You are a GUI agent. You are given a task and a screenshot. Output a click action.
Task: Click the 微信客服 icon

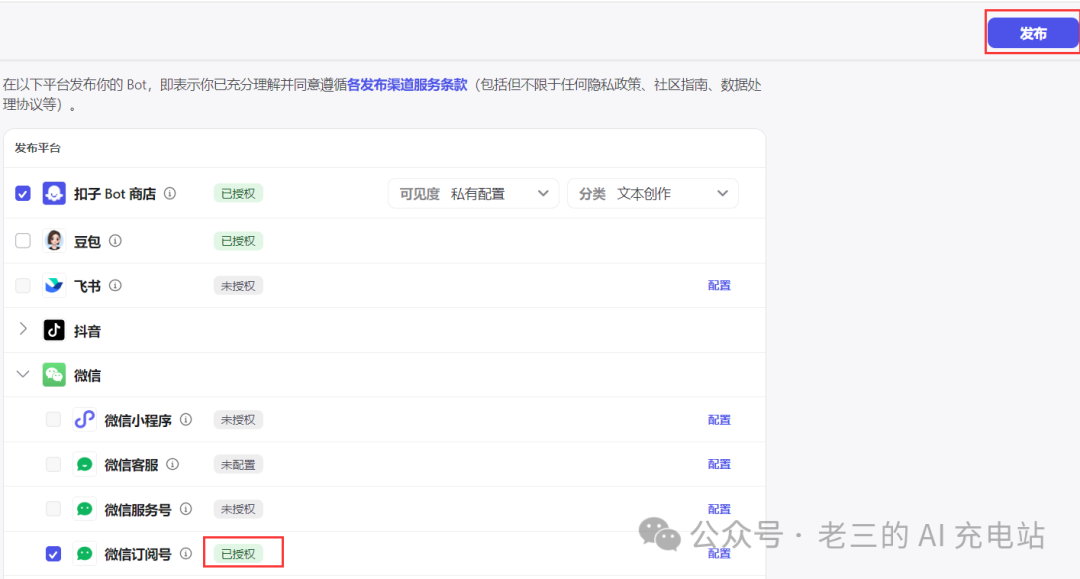(x=84, y=464)
